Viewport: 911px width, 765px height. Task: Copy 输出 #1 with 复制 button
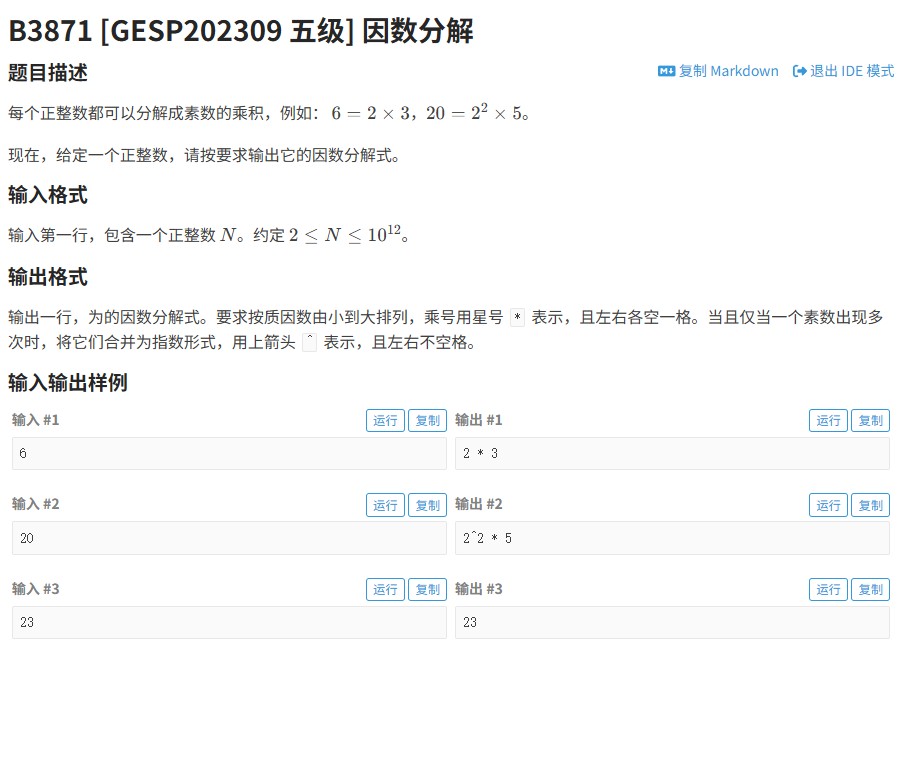pos(870,421)
